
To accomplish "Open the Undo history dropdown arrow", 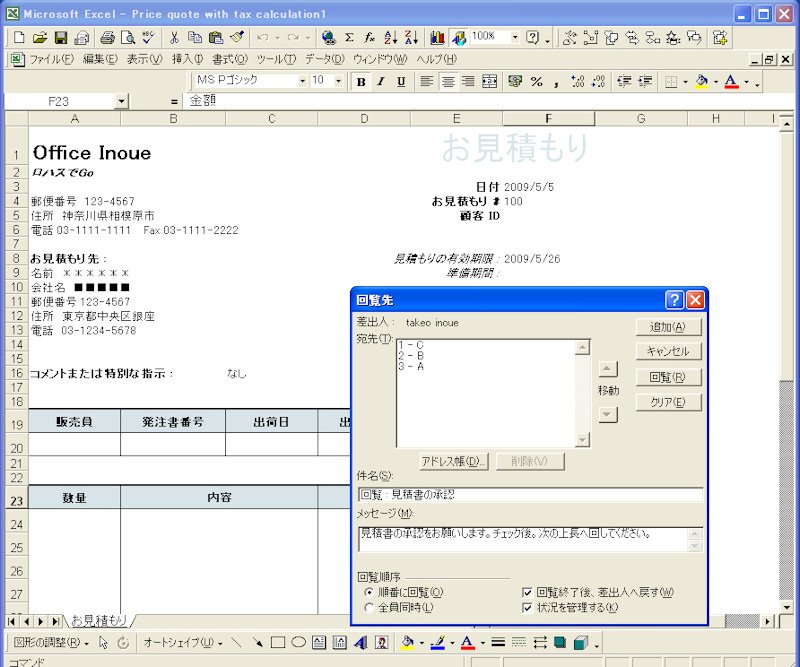I will click(x=278, y=37).
